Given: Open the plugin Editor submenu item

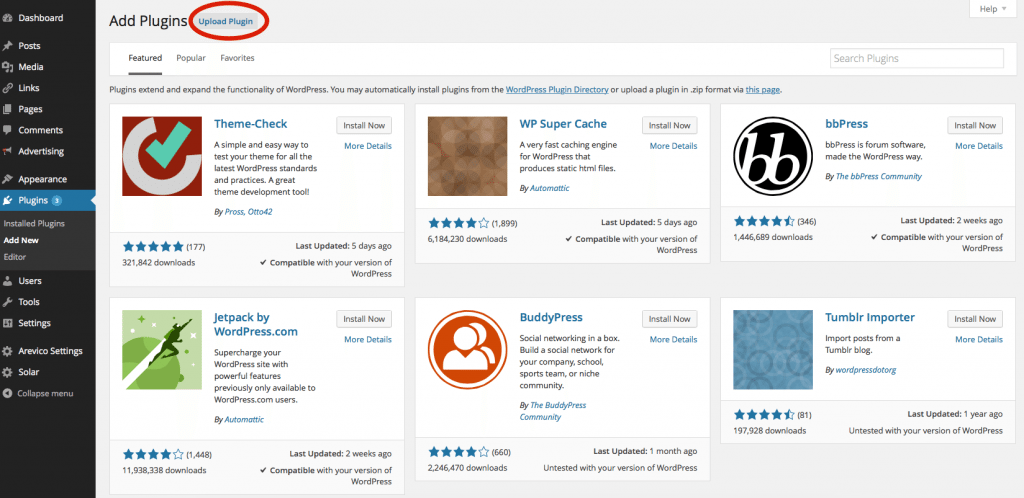Looking at the screenshot, I should pos(15,257).
